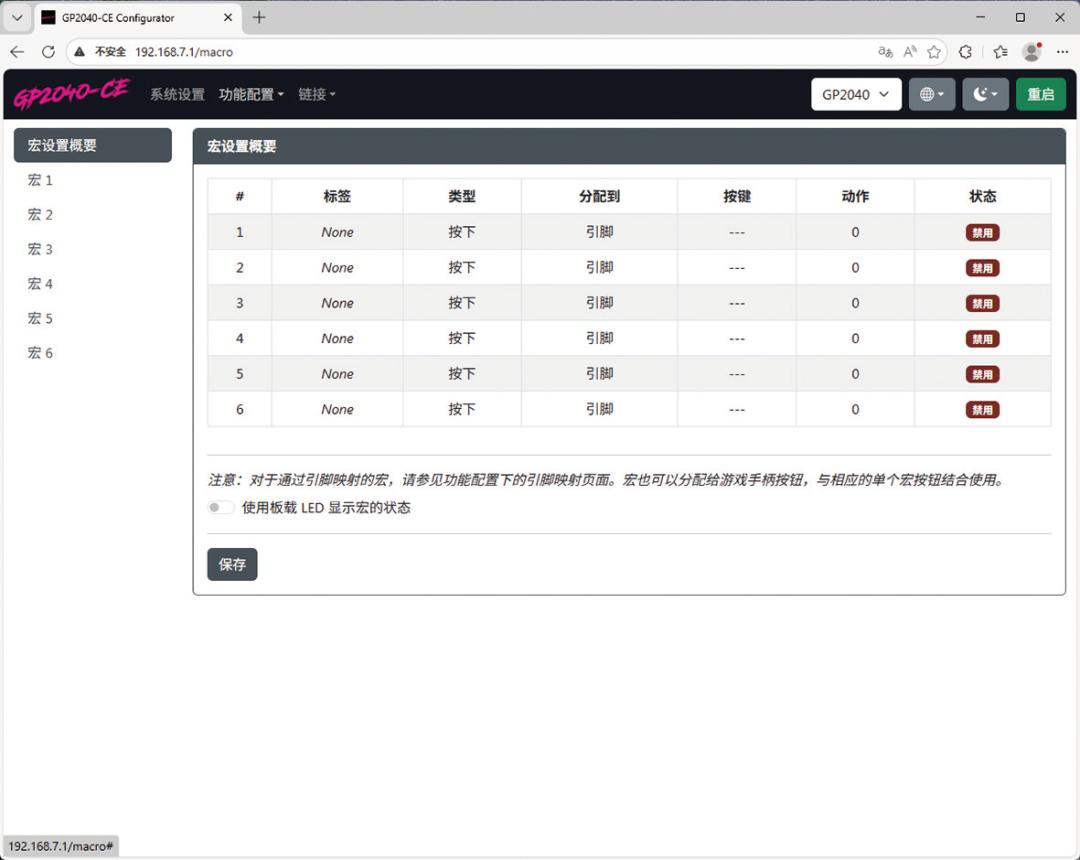Image resolution: width=1080 pixels, height=860 pixels.
Task: Open the GP2040 selector dropdown
Action: (855, 94)
